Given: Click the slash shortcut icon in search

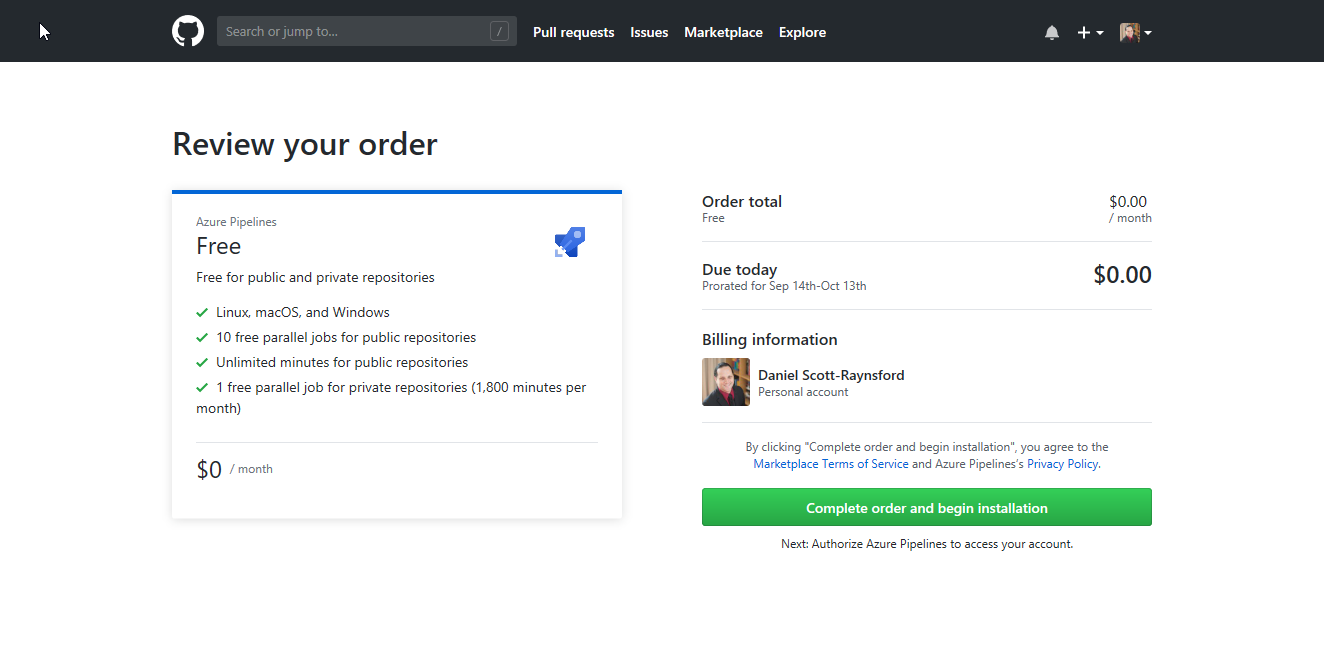Looking at the screenshot, I should tap(499, 32).
